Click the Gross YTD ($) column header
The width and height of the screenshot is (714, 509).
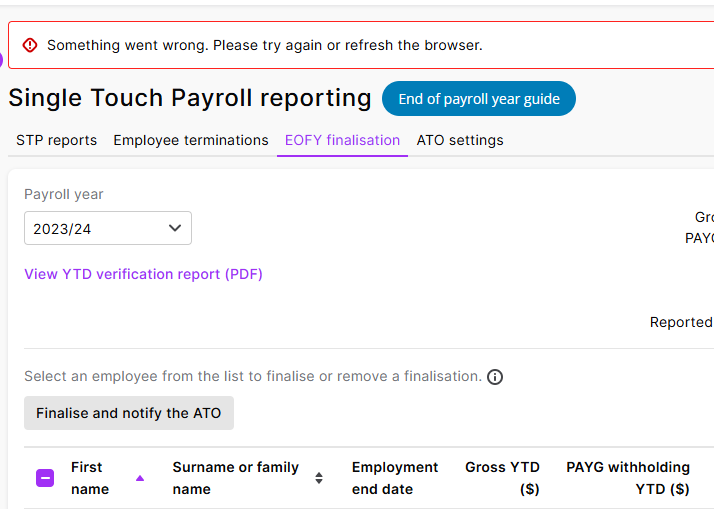click(x=502, y=478)
